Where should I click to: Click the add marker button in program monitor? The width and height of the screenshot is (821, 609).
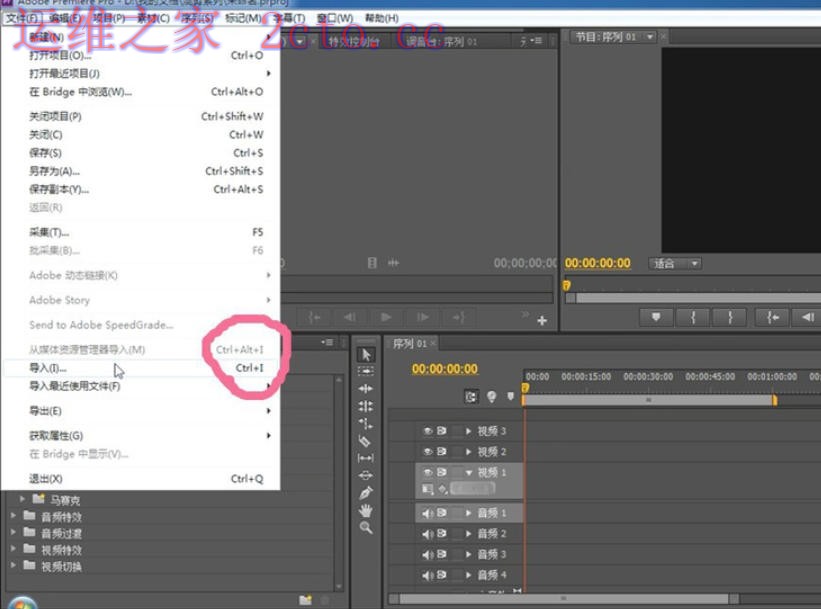(656, 317)
